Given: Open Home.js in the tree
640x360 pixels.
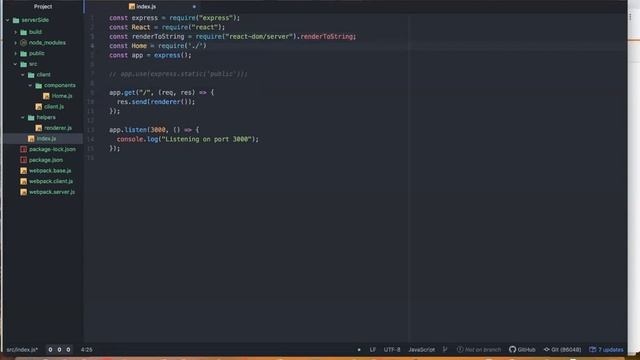Looking at the screenshot, I should [x=62, y=96].
